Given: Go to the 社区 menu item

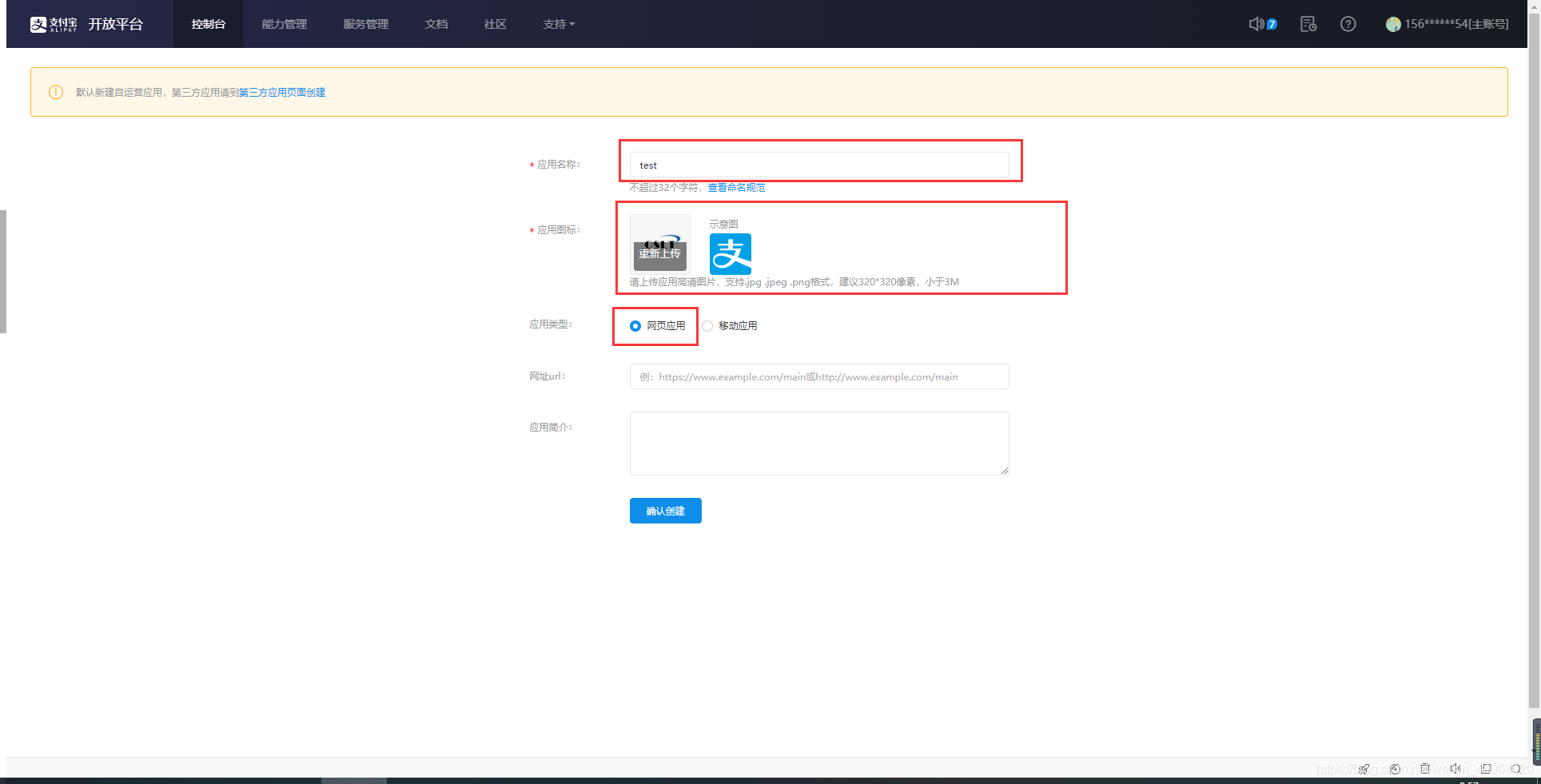Looking at the screenshot, I should pos(496,24).
